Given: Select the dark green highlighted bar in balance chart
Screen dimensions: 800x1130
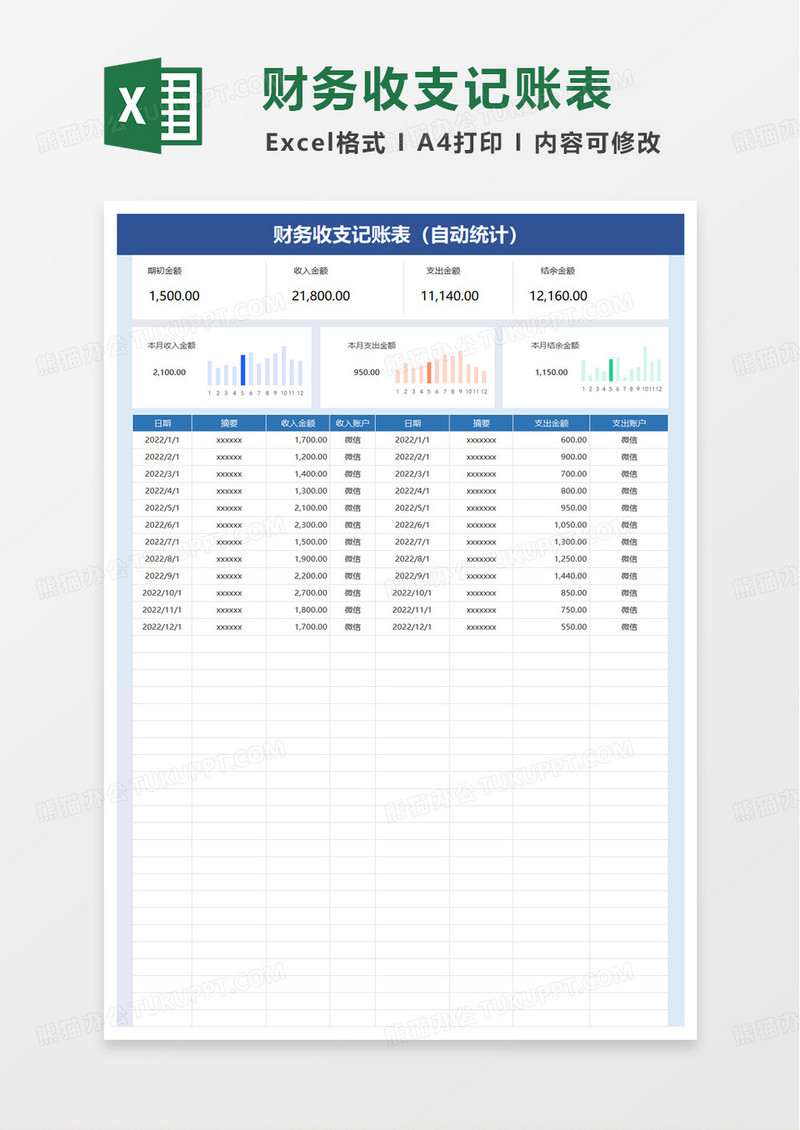Looking at the screenshot, I should [611, 370].
